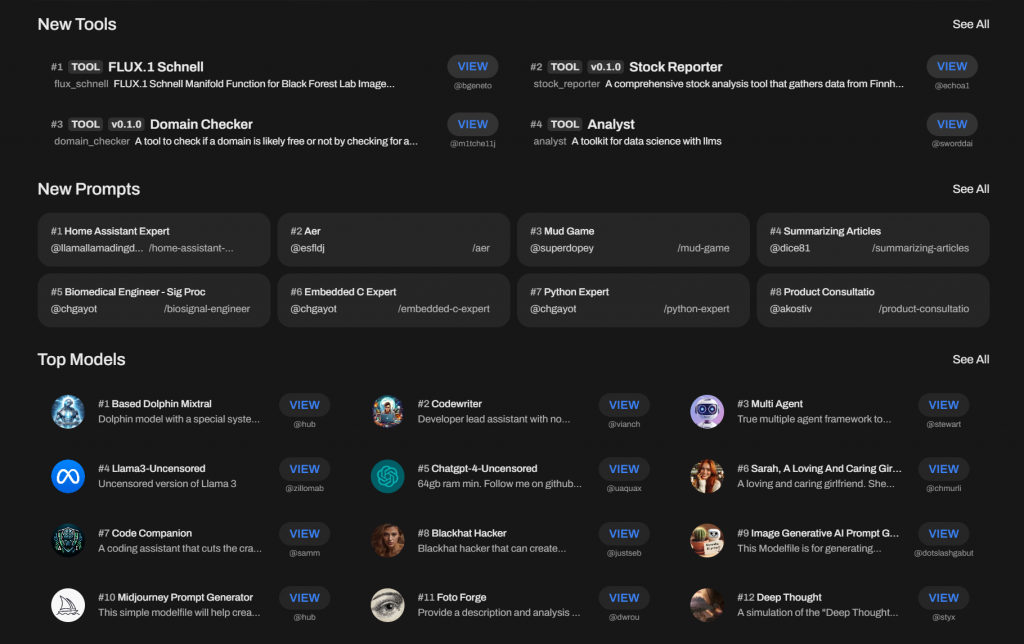The width and height of the screenshot is (1024, 644).
Task: View the Foto Forge model
Action: pyautogui.click(x=624, y=598)
